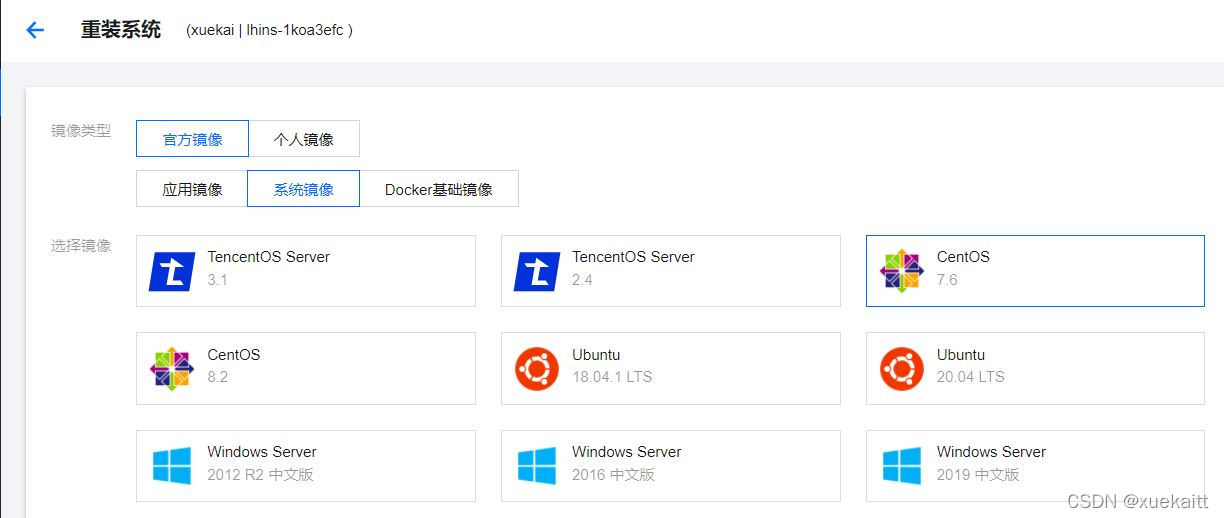Select the 'Ubuntu' 18.04.1 LTS title
Image resolution: width=1224 pixels, height=518 pixels.
(596, 355)
